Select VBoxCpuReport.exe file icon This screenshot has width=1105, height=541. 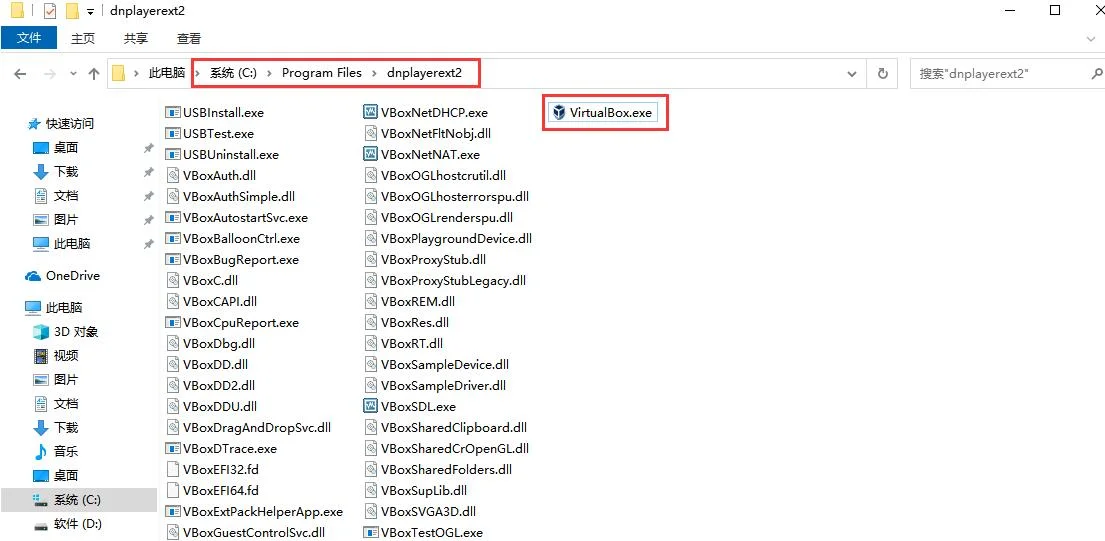click(x=173, y=323)
